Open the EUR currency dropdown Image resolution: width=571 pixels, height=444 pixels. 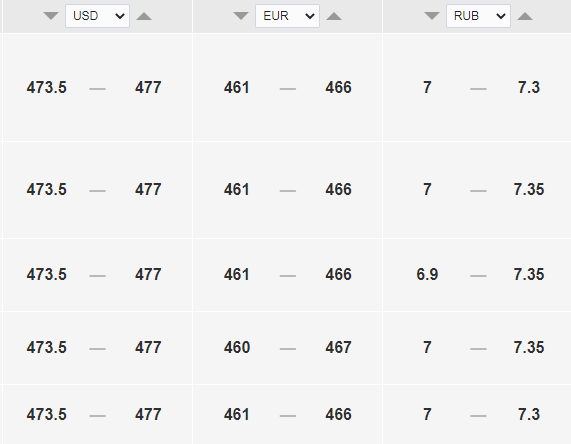pos(287,16)
